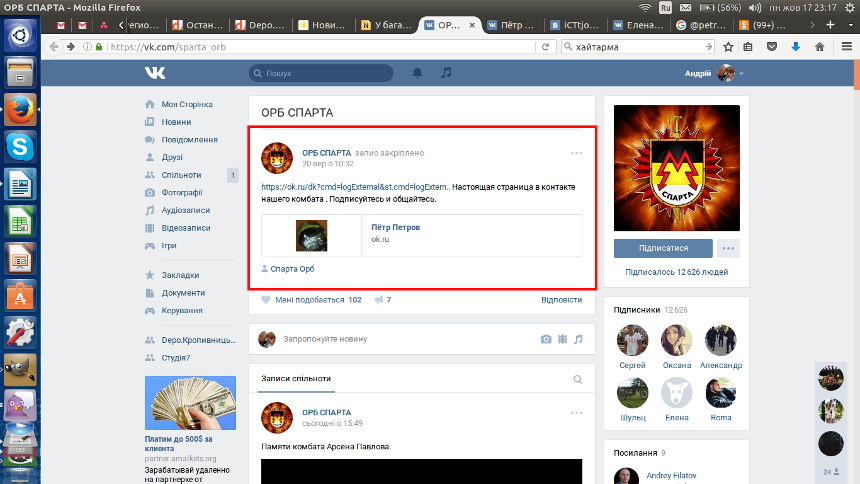Open the Пётр Петров preview thumbnail

[311, 235]
